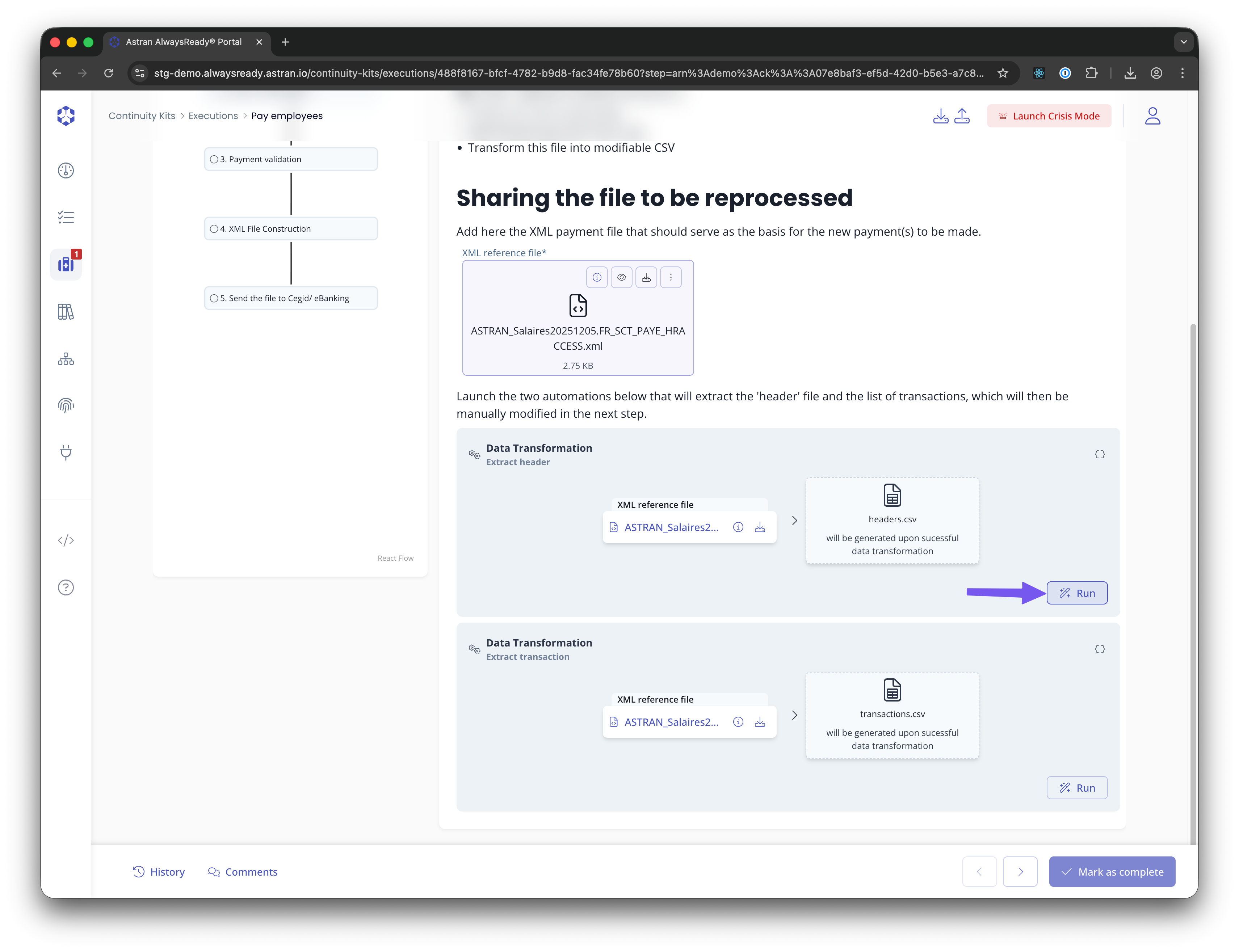
Task: Open the library books sidebar icon
Action: (66, 312)
